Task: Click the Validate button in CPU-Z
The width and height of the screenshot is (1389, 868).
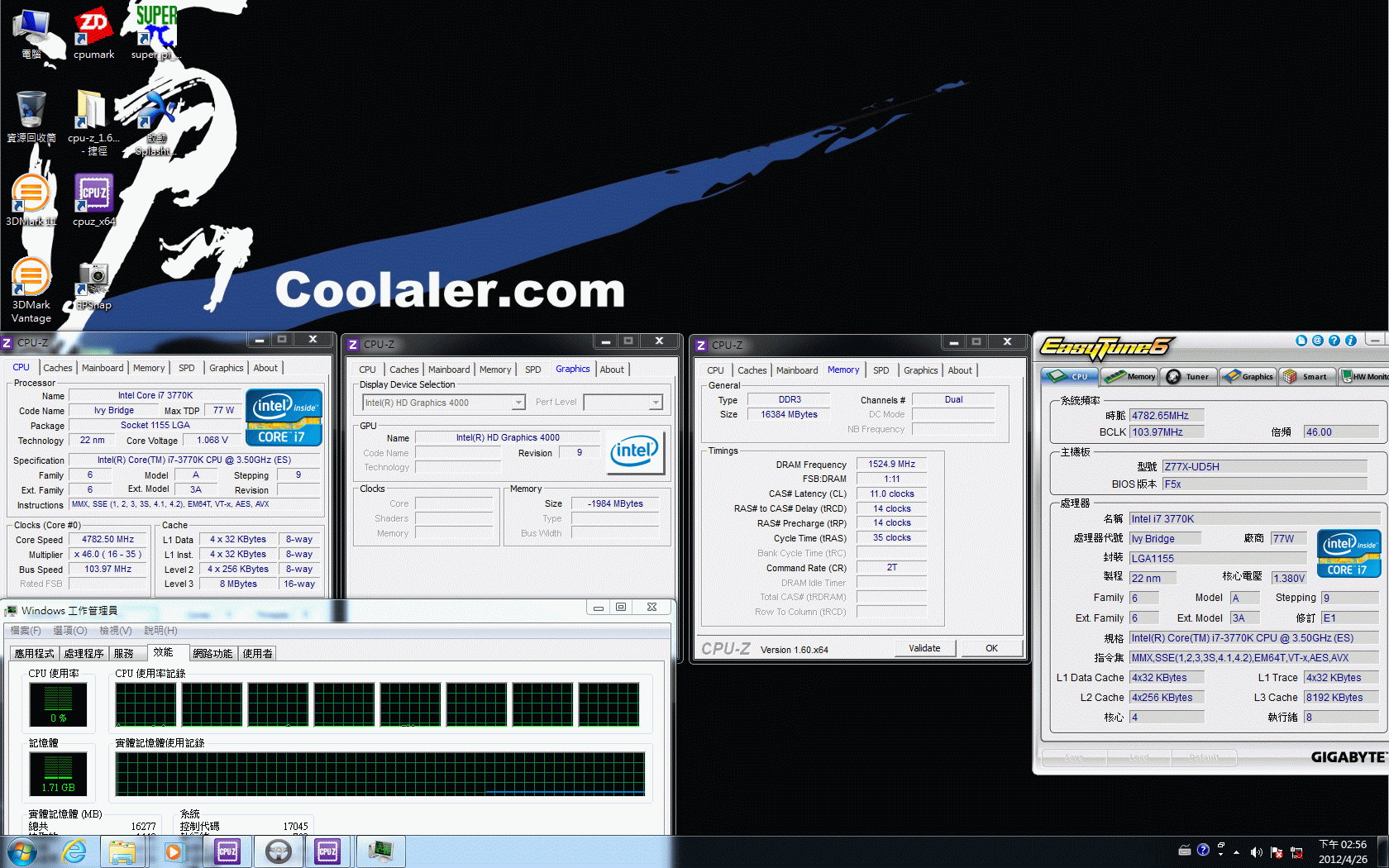Action: click(924, 648)
